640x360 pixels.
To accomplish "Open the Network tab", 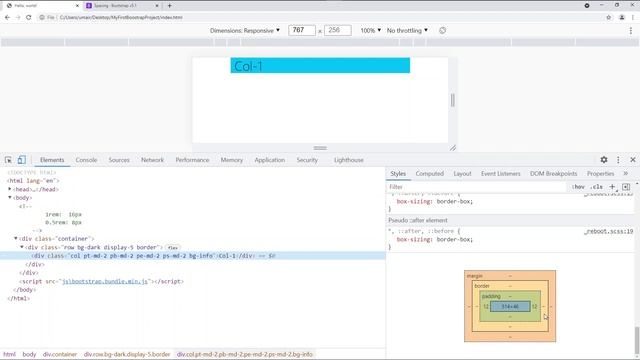I will (152, 160).
